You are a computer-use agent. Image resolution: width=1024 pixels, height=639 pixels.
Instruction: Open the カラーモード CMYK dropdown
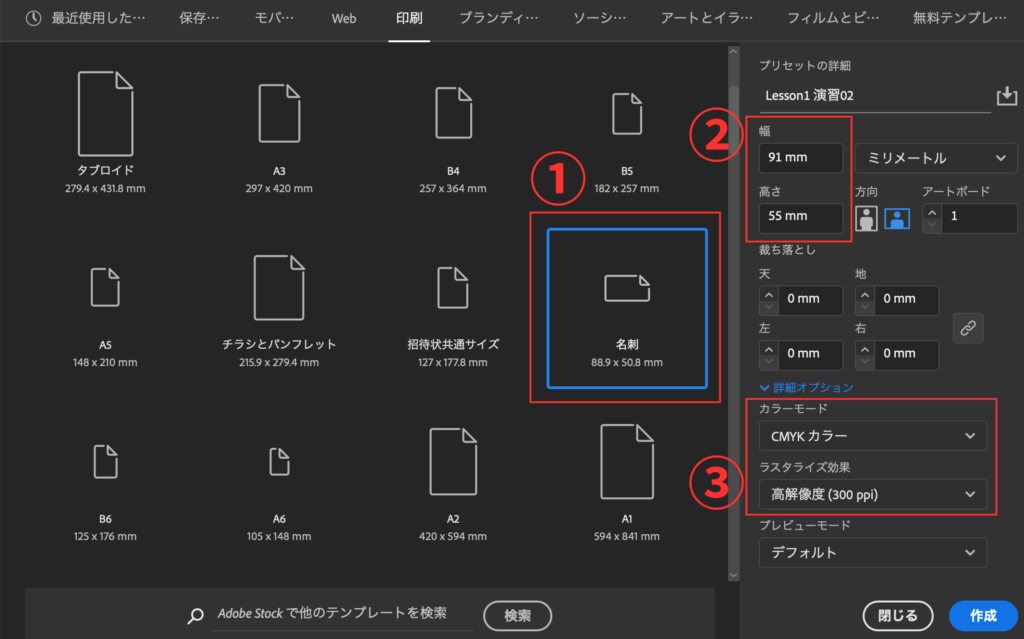click(866, 436)
